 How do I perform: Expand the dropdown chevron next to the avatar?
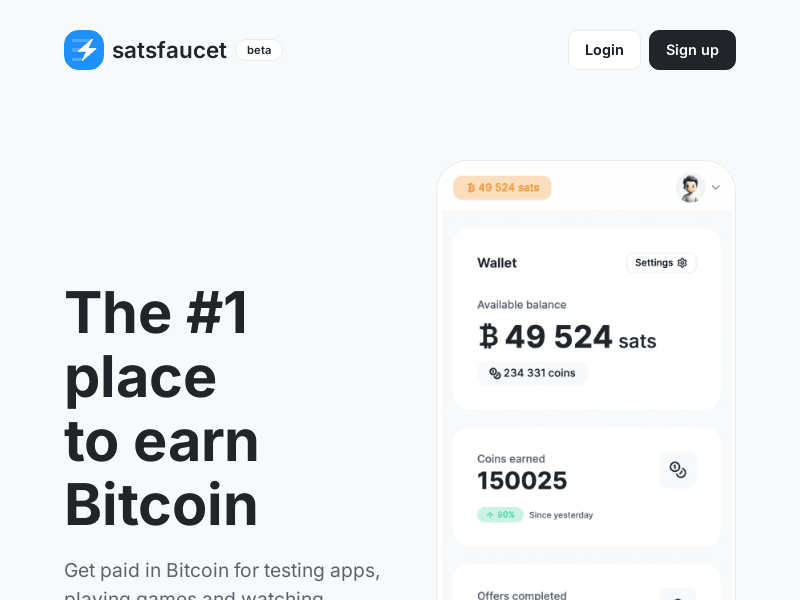pyautogui.click(x=715, y=188)
